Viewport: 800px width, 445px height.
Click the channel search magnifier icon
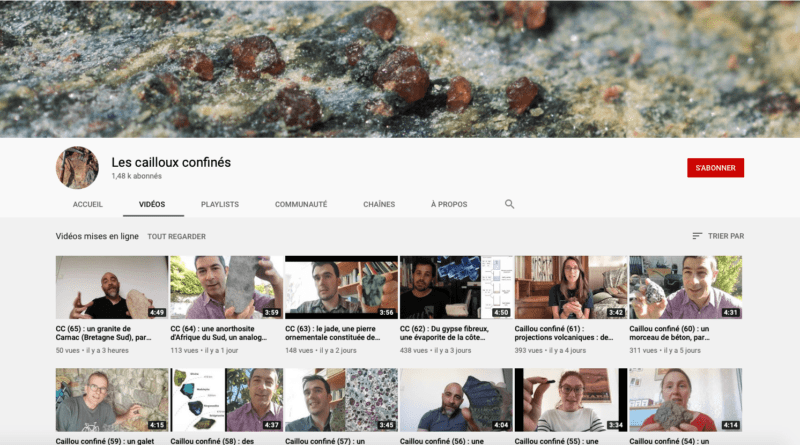(509, 204)
